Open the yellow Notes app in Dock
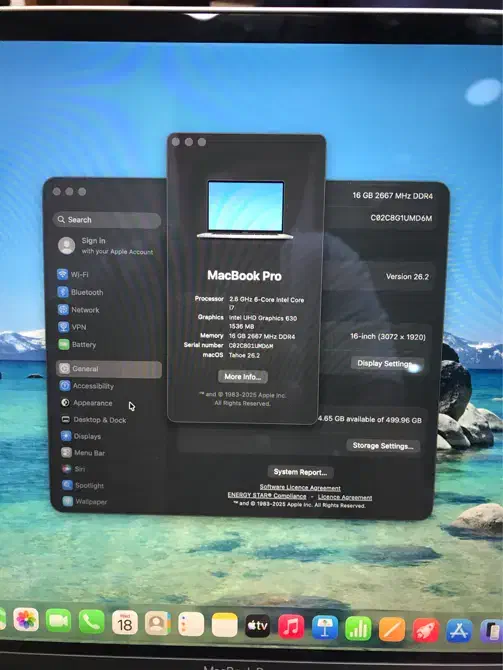The height and width of the screenshot is (670, 503). click(224, 625)
